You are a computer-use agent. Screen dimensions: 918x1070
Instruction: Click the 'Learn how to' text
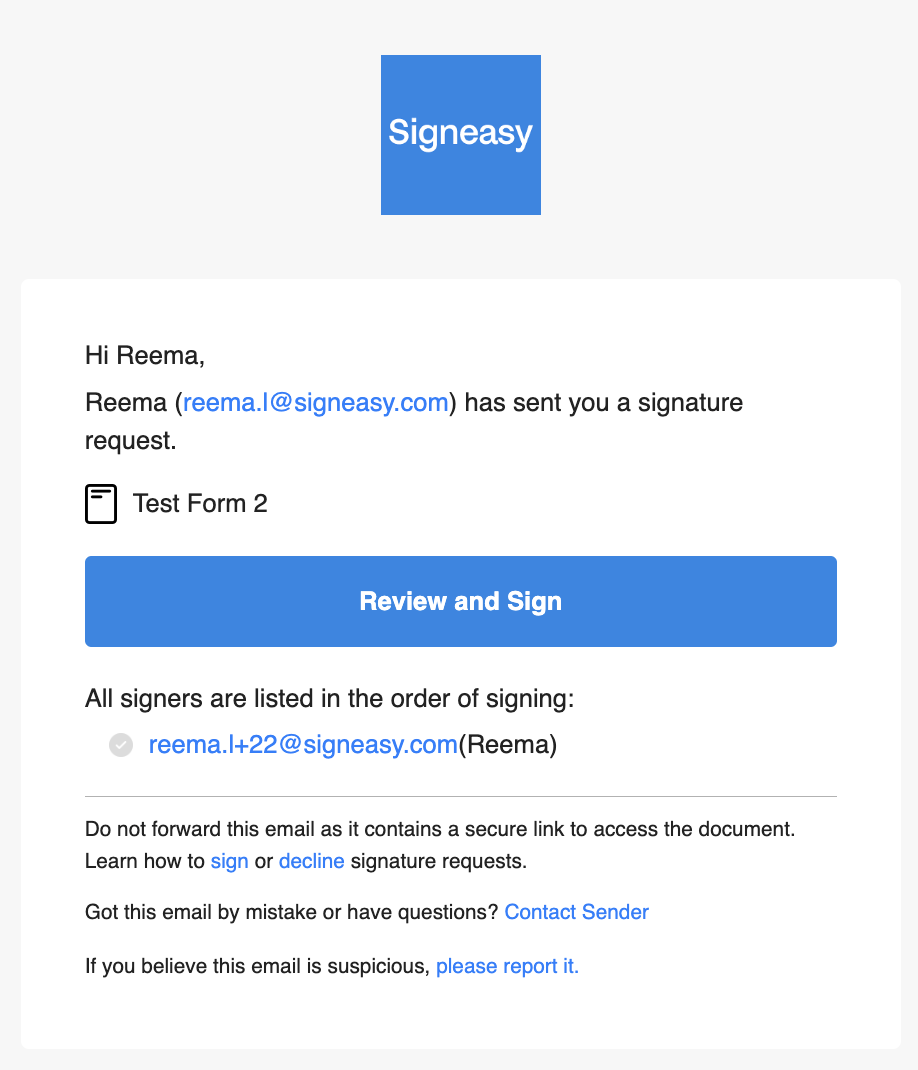point(145,861)
